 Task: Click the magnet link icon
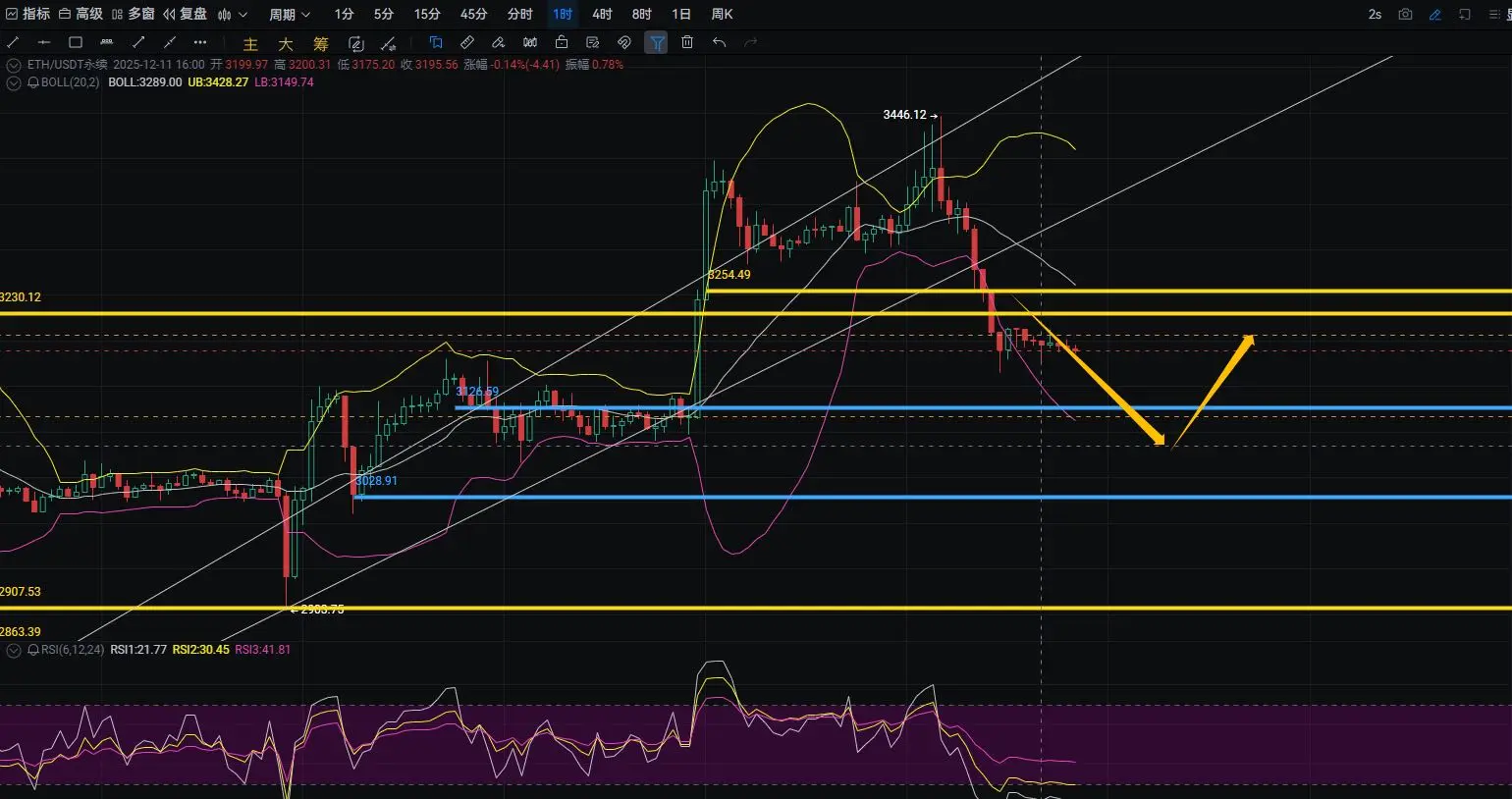click(624, 42)
